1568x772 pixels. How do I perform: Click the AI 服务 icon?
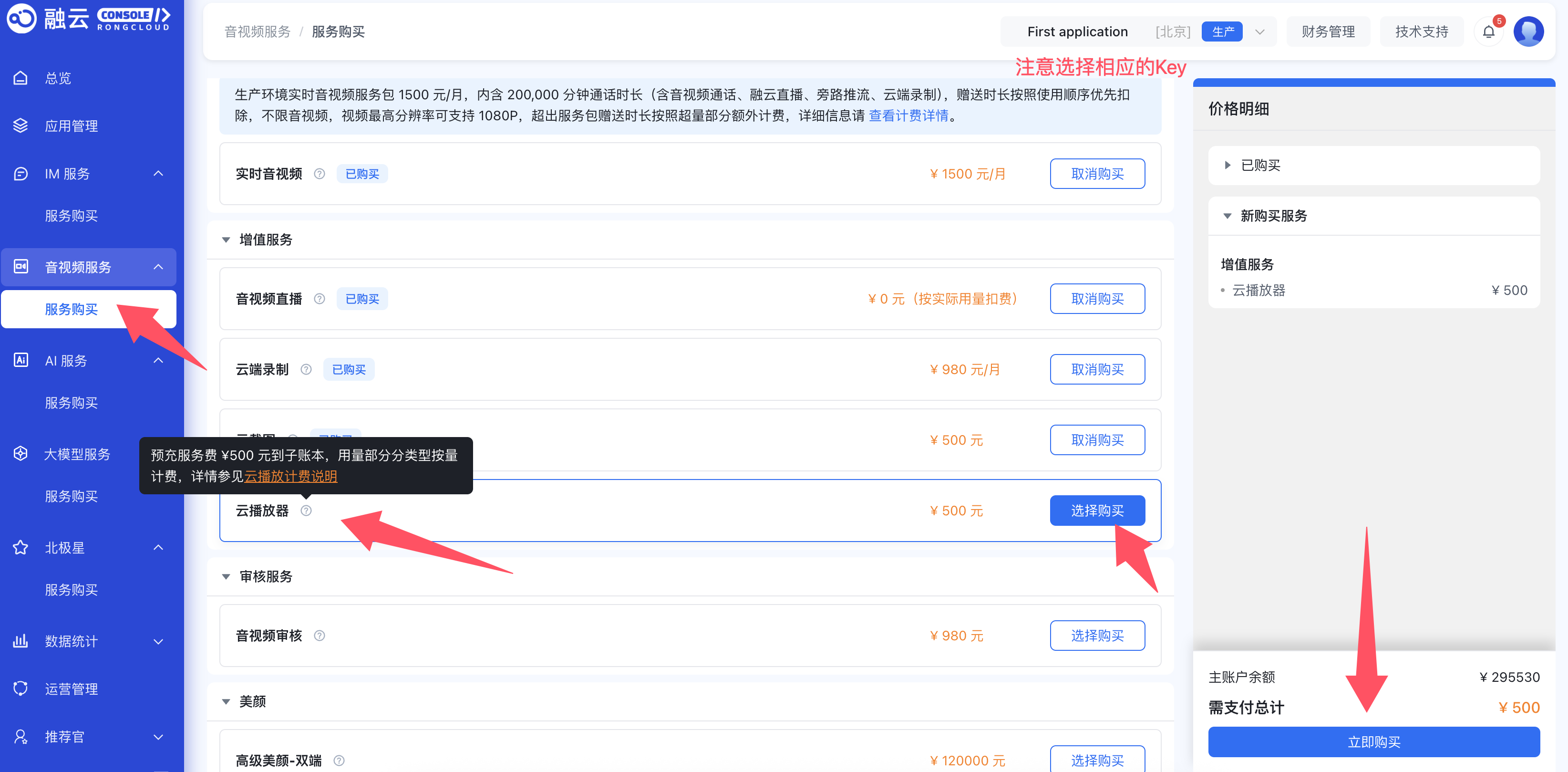click(21, 360)
